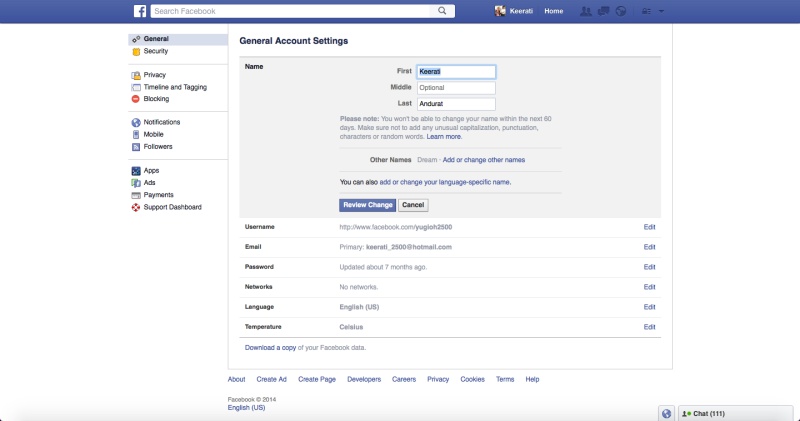Click the search magnifier icon
The width and height of the screenshot is (800, 421).
(x=442, y=11)
